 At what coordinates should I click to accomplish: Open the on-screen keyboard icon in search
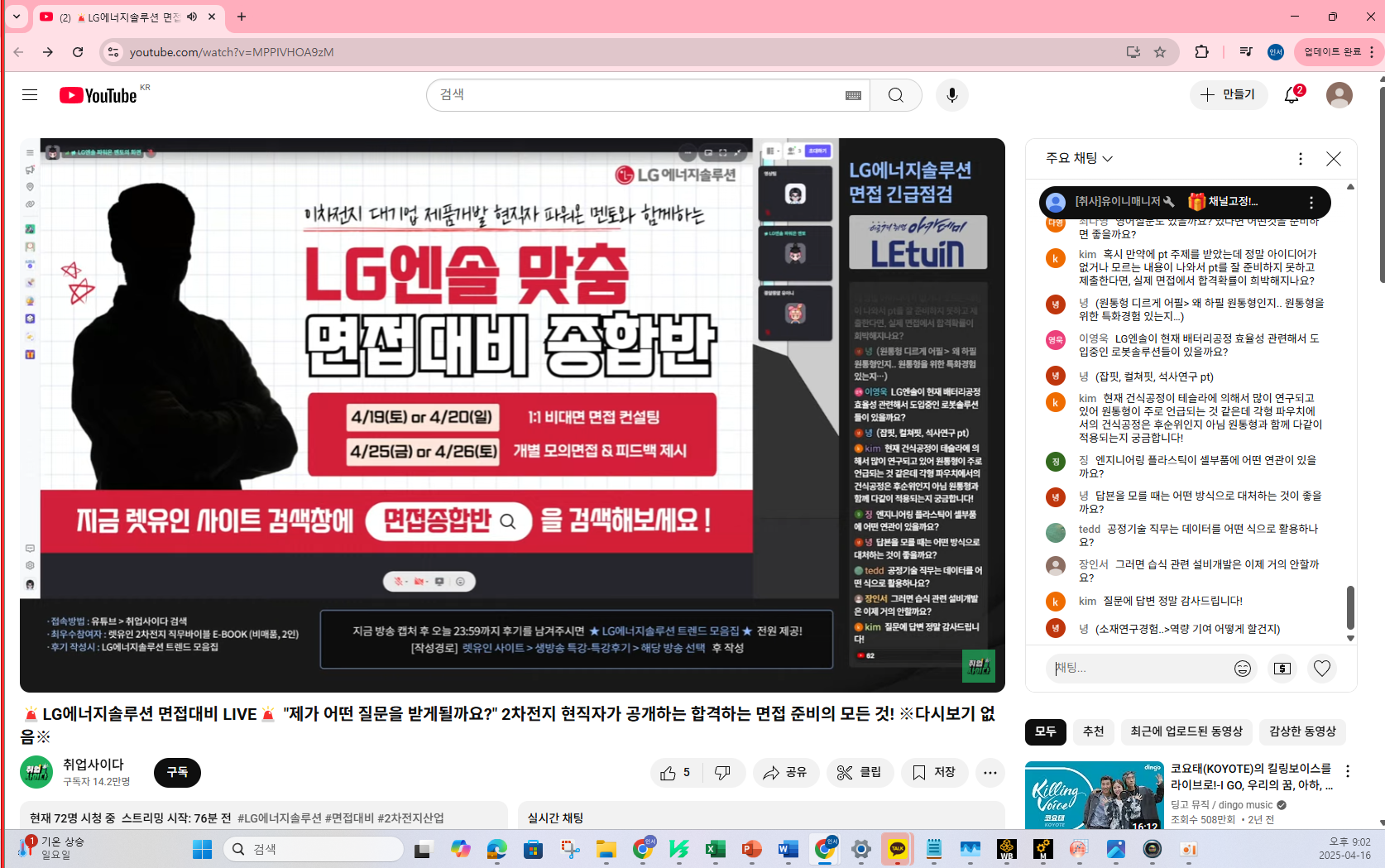pyautogui.click(x=853, y=95)
